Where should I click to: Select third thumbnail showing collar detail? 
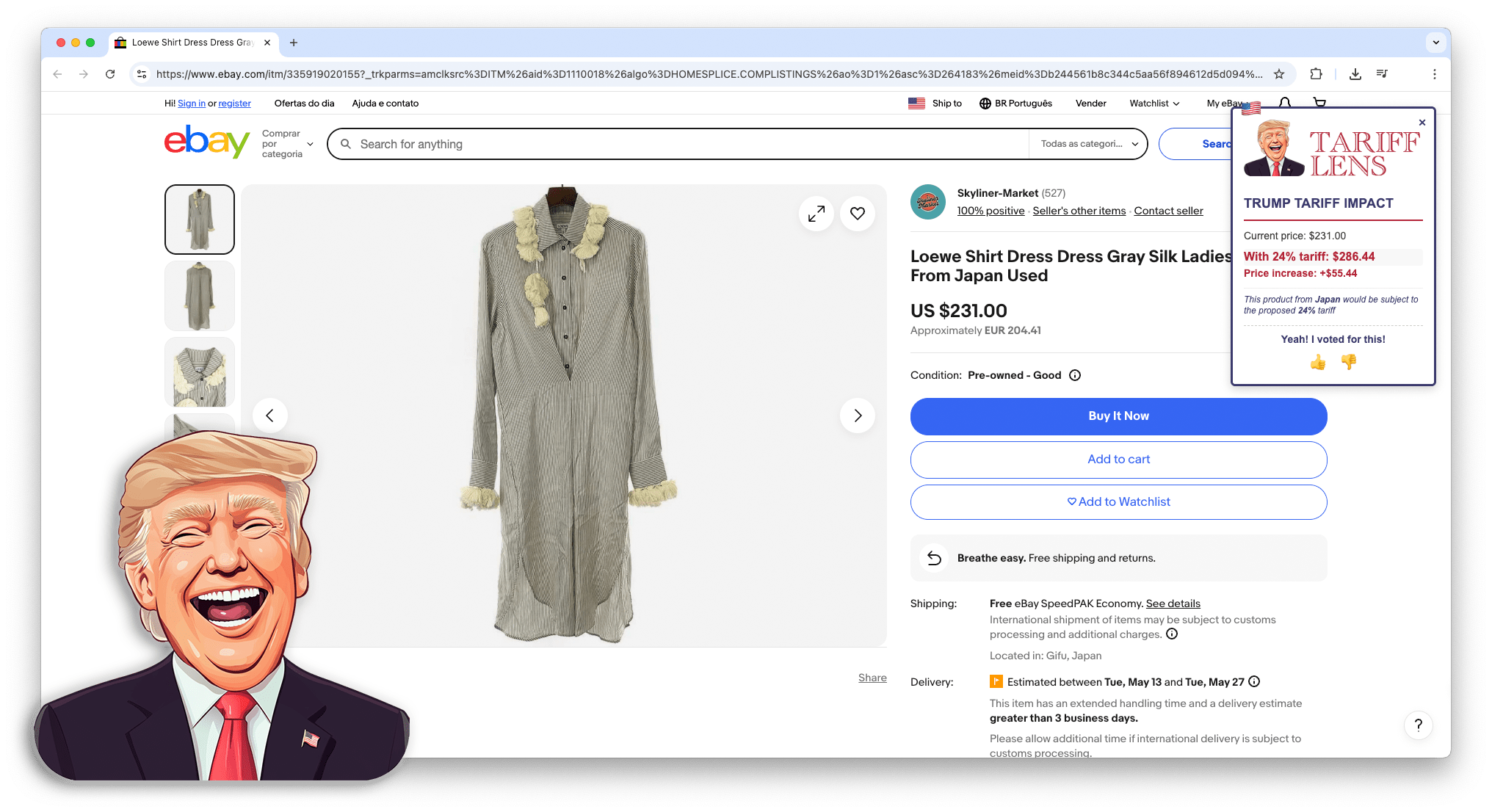pyautogui.click(x=200, y=372)
